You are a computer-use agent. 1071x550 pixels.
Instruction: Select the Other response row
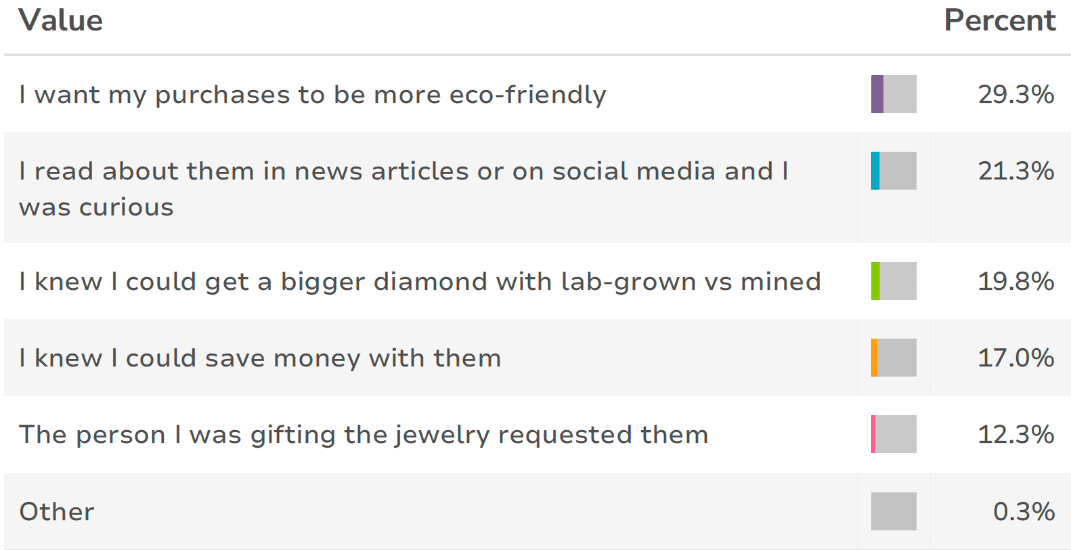pos(57,512)
